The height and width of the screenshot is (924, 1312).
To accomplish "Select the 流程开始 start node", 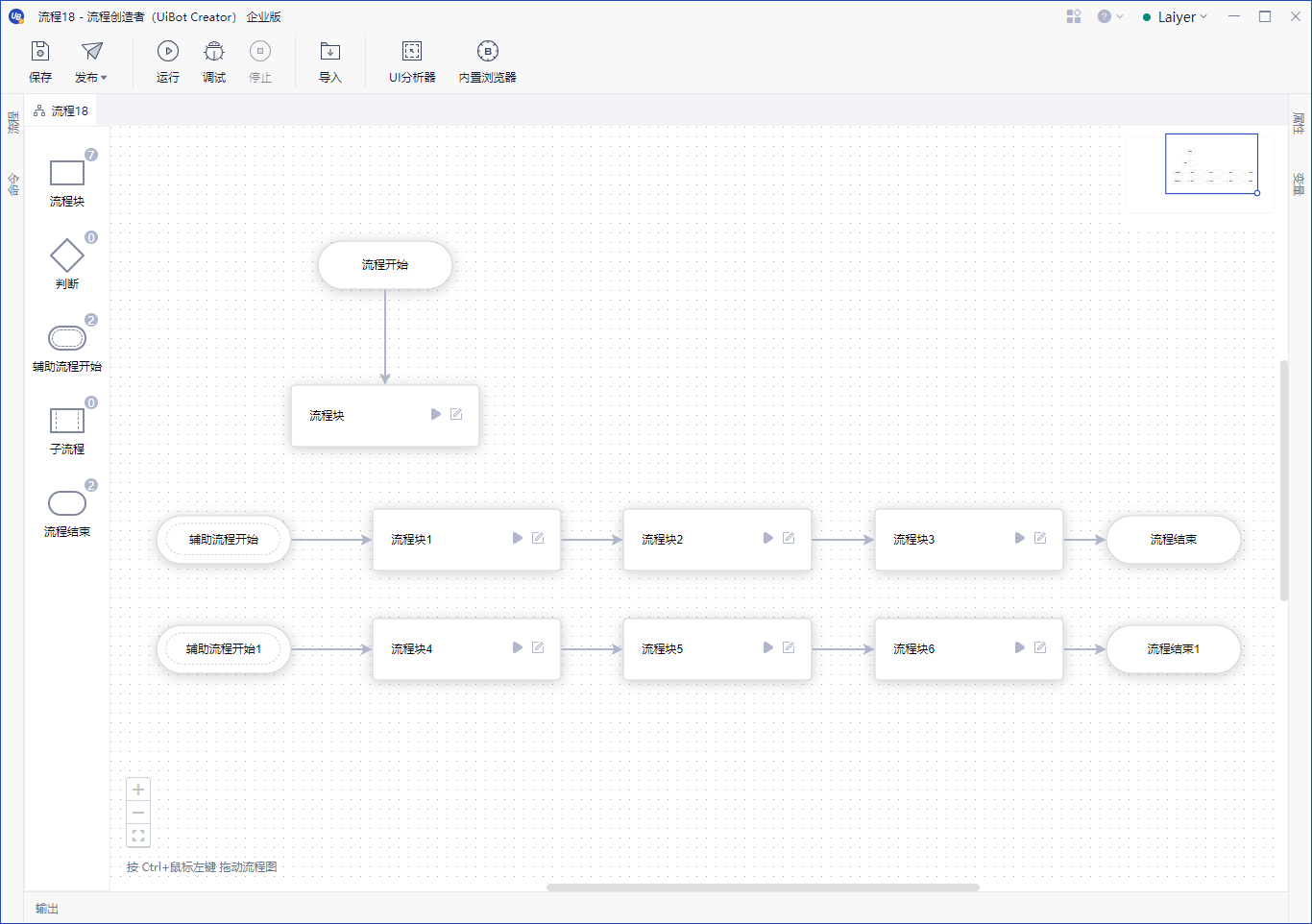I will coord(385,265).
